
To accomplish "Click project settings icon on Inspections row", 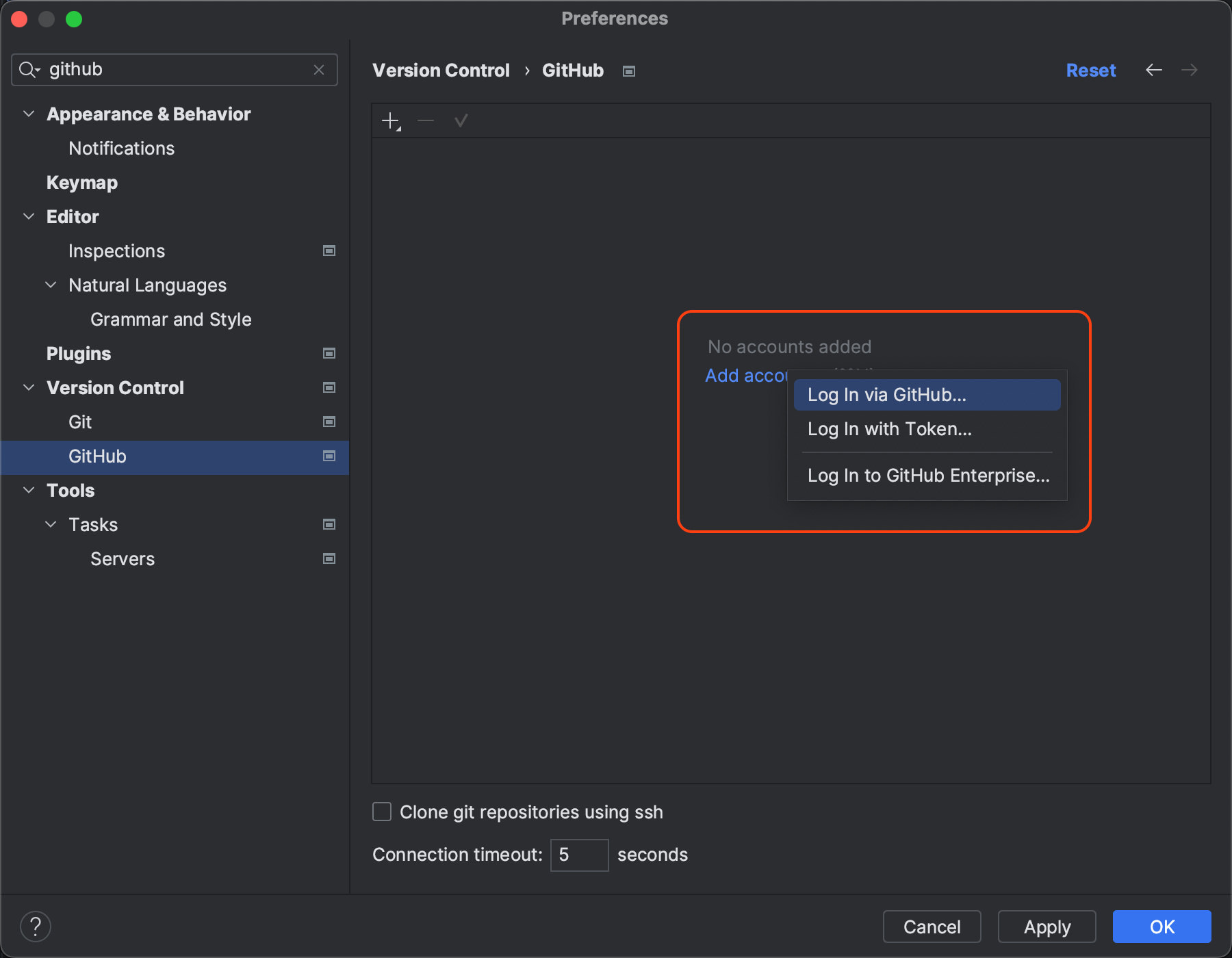I will point(329,251).
